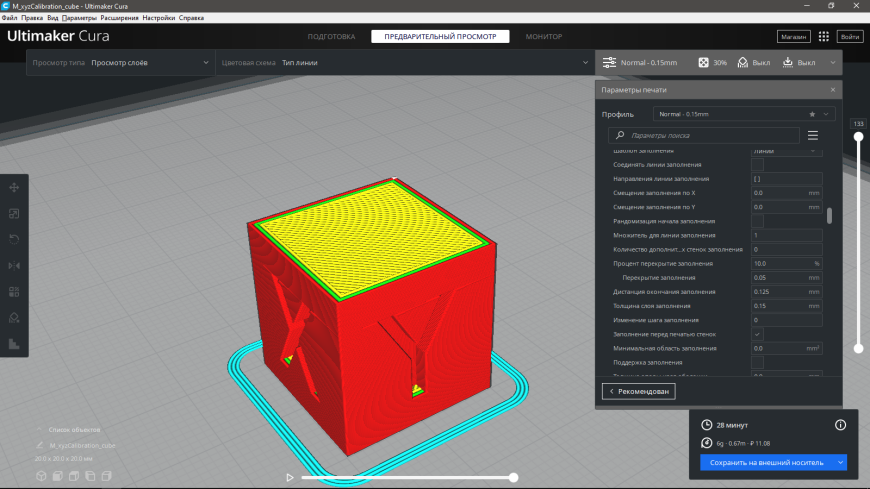Close the Параметры печати panel

point(833,90)
